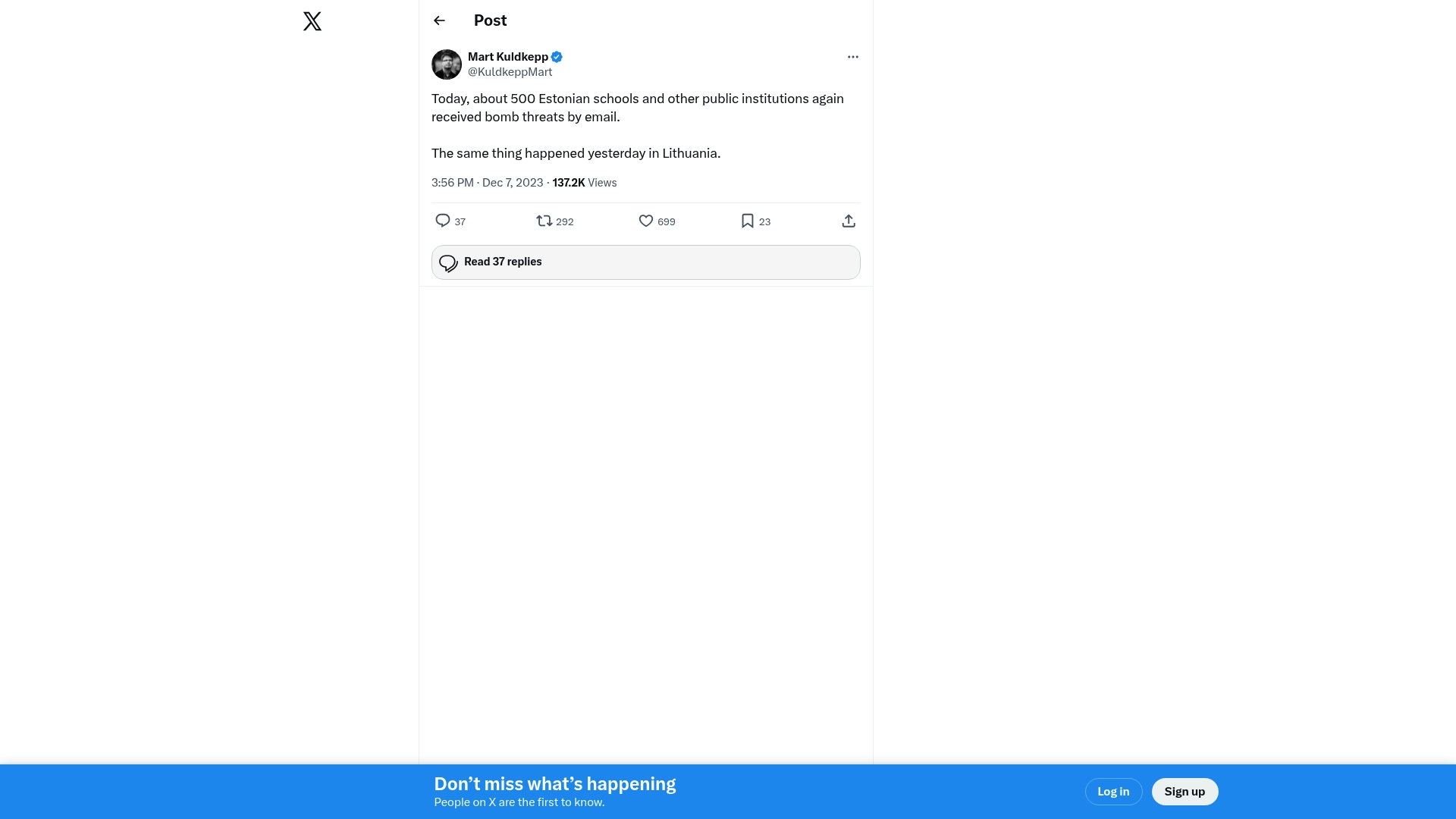Click the Log in button
The image size is (1456, 819).
point(1113,792)
